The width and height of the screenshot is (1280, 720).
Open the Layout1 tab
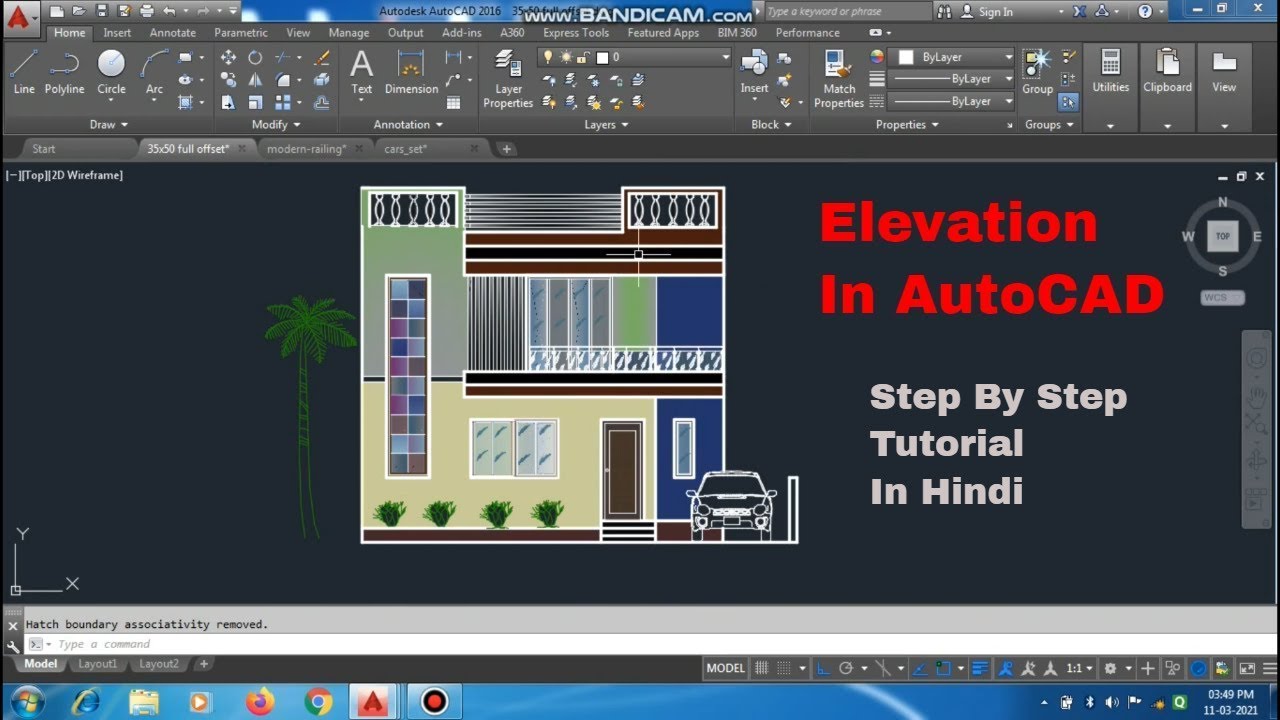click(98, 664)
